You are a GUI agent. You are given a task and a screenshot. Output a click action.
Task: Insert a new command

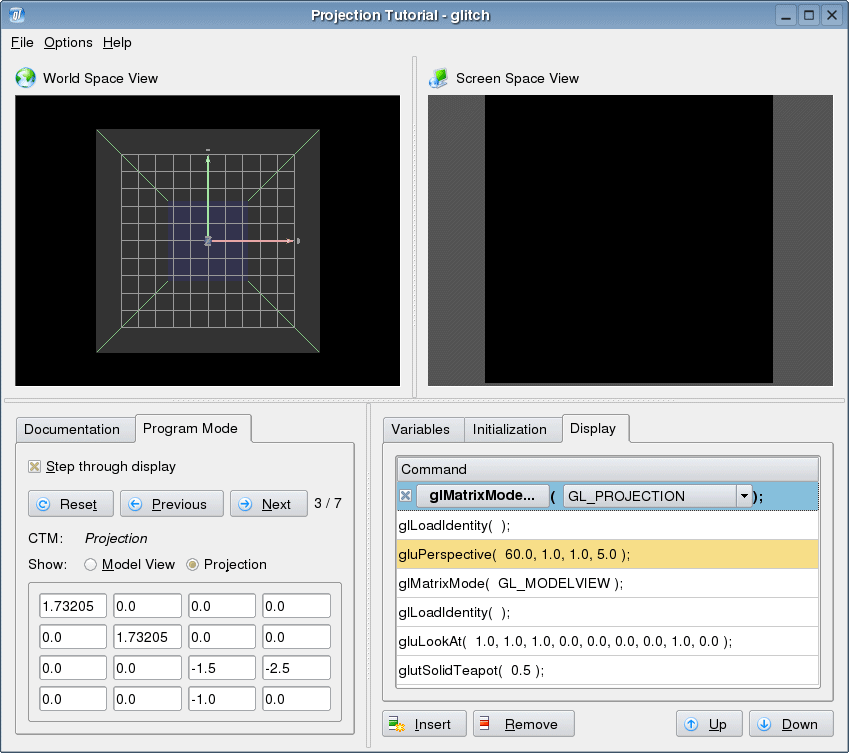coord(422,724)
